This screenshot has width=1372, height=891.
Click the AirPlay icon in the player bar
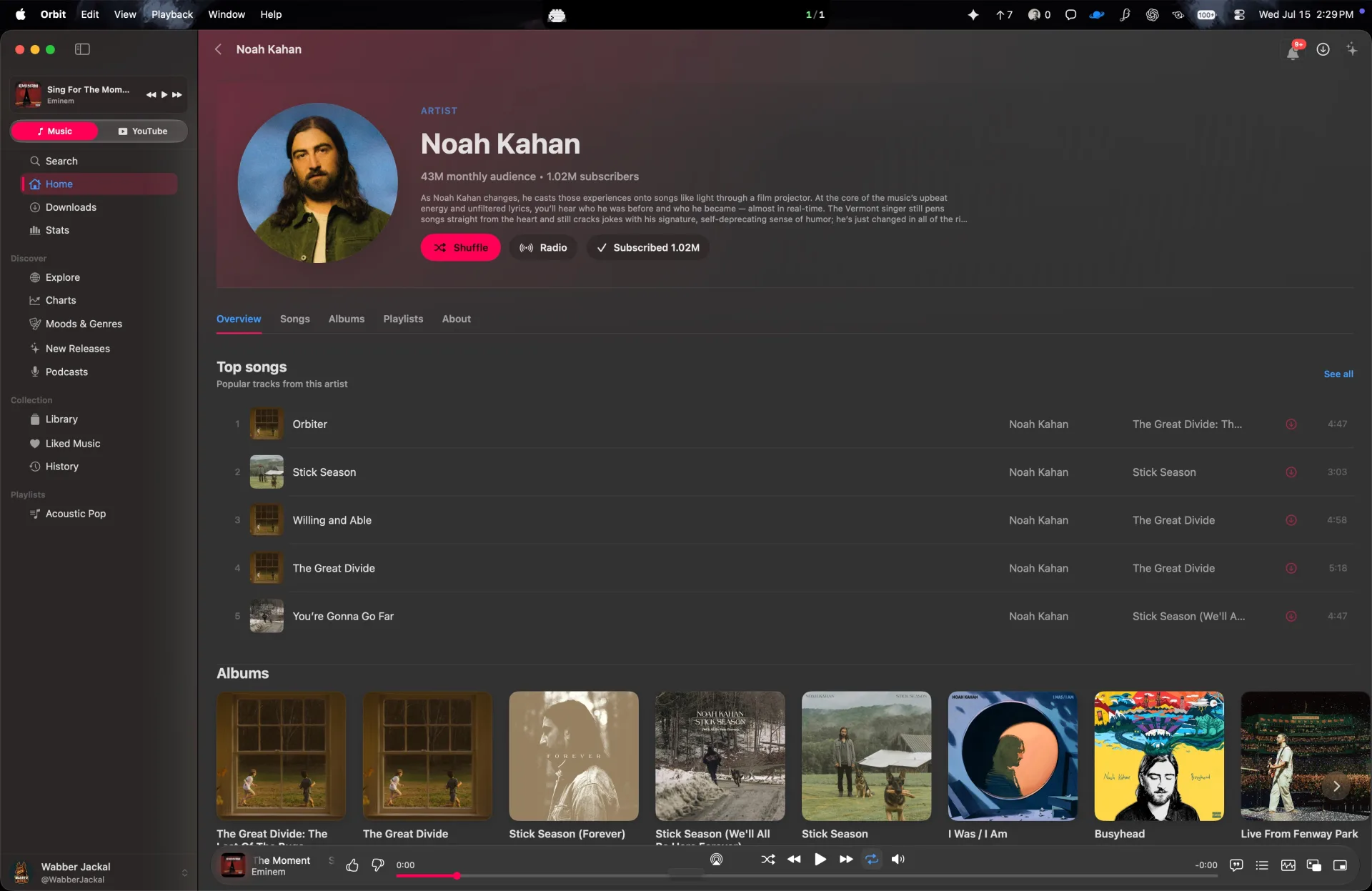[x=716, y=860]
